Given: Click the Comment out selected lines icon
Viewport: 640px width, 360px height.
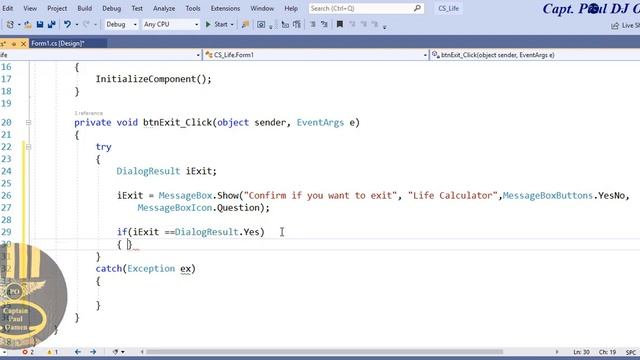Looking at the screenshot, I should (x=285, y=24).
